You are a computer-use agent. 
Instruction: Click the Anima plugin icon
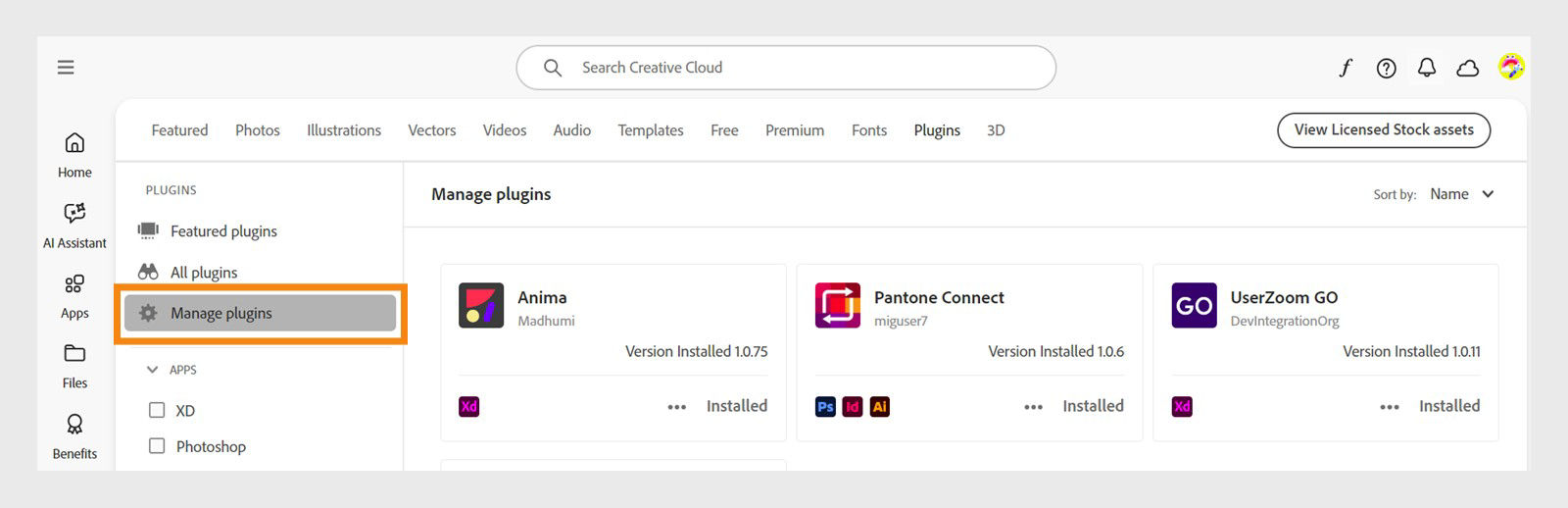[481, 306]
